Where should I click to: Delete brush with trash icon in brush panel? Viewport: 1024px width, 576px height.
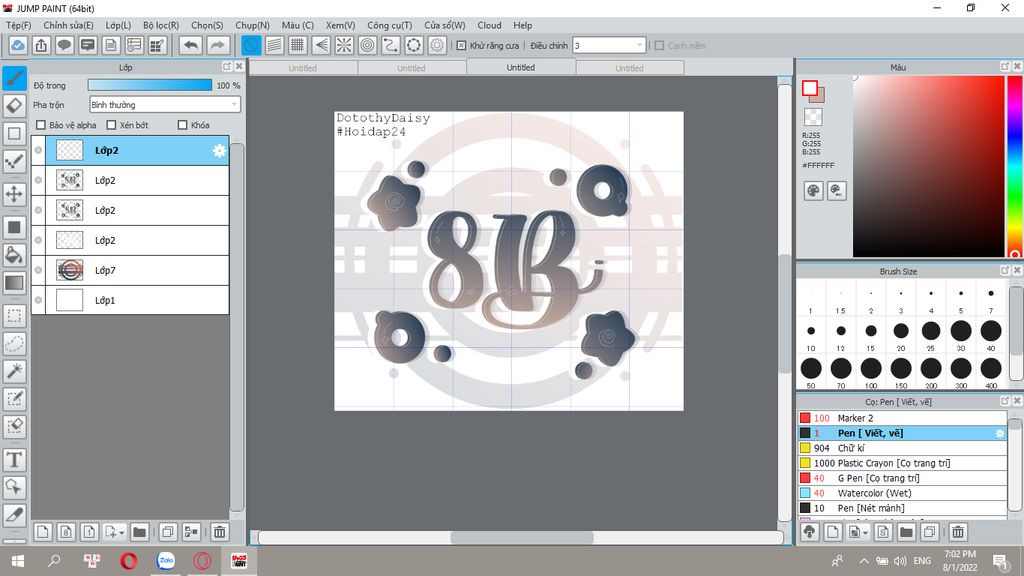click(x=957, y=532)
